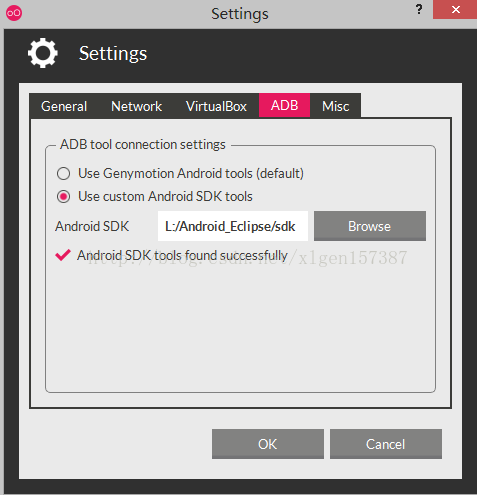Select the ADB tab
This screenshot has height=495, width=477.
point(284,105)
